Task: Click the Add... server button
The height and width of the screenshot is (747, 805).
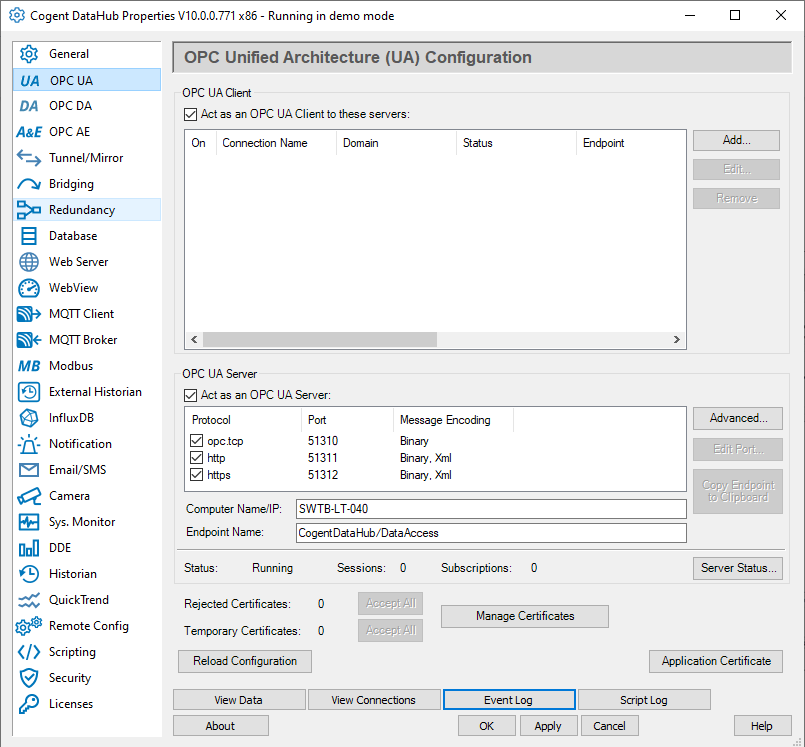Action: point(736,140)
